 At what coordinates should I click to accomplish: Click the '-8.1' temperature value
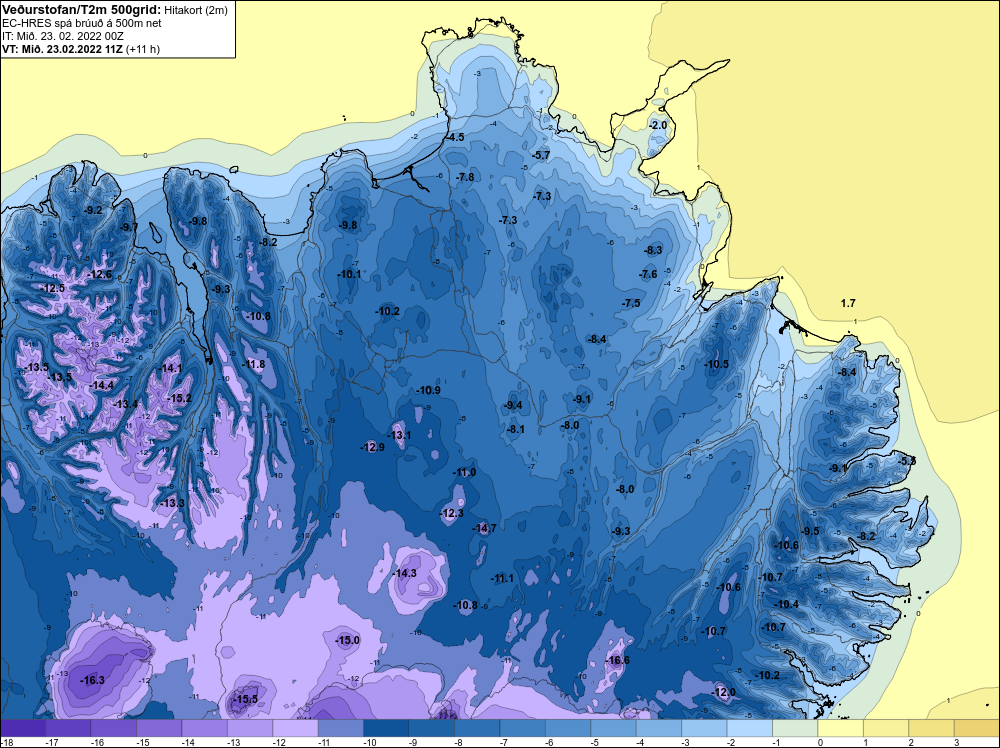pos(515,429)
